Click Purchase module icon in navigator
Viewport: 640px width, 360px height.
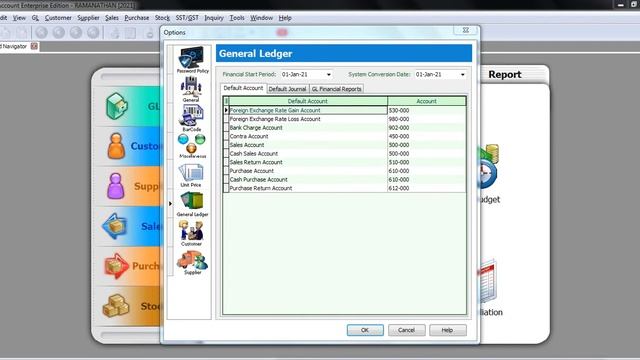116,266
